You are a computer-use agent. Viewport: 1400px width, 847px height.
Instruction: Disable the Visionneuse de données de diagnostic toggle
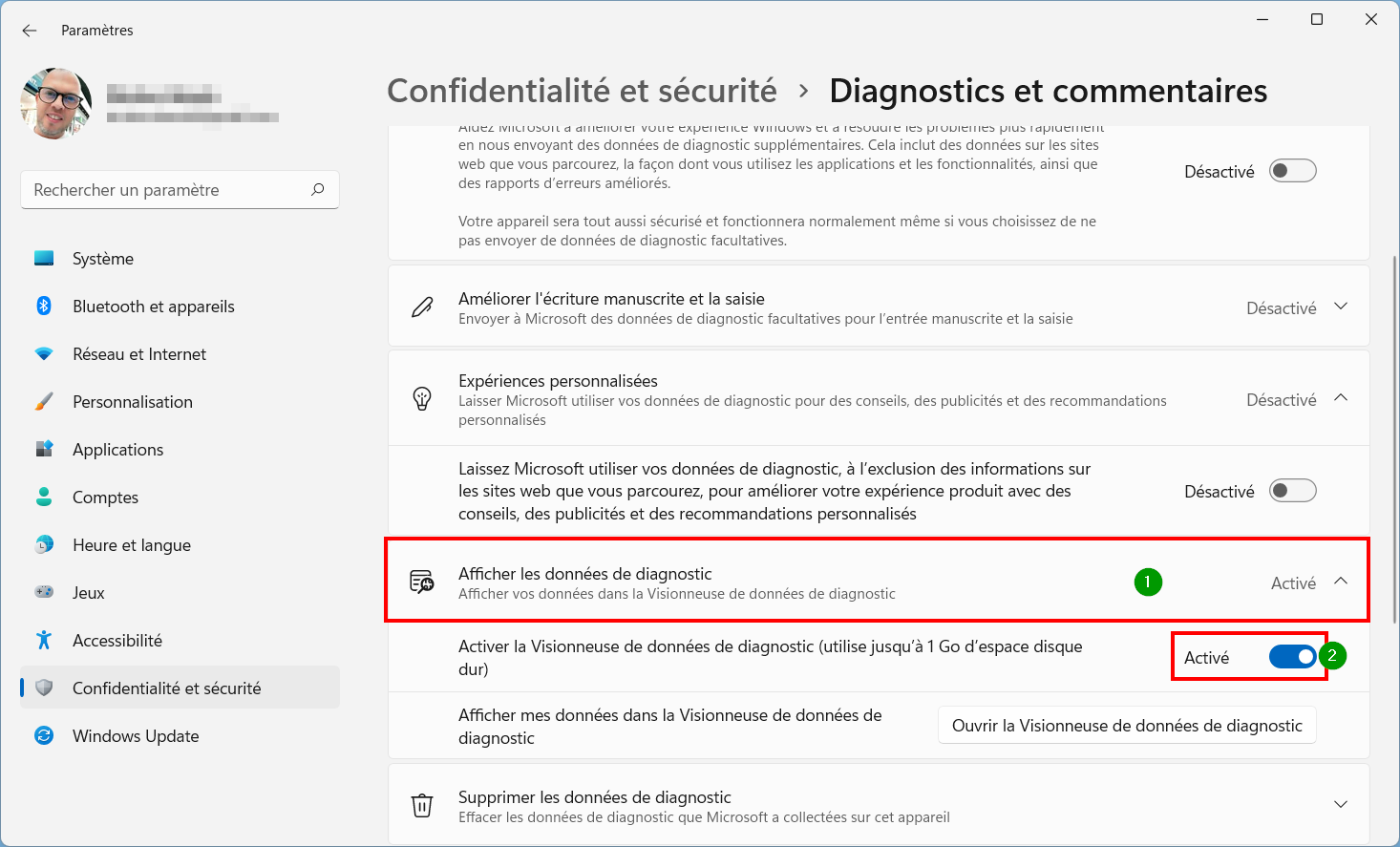point(1293,657)
